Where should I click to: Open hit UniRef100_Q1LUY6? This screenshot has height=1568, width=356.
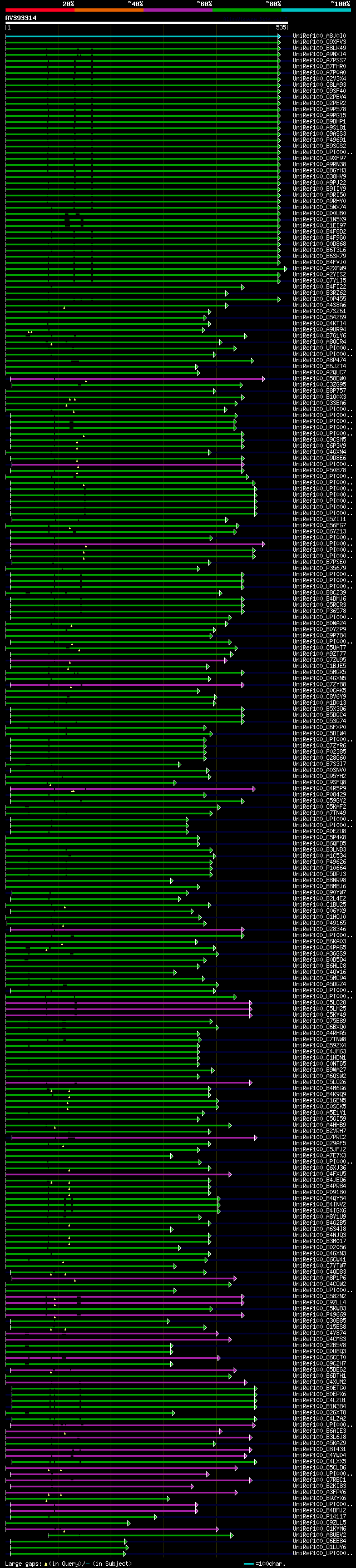319,1547
